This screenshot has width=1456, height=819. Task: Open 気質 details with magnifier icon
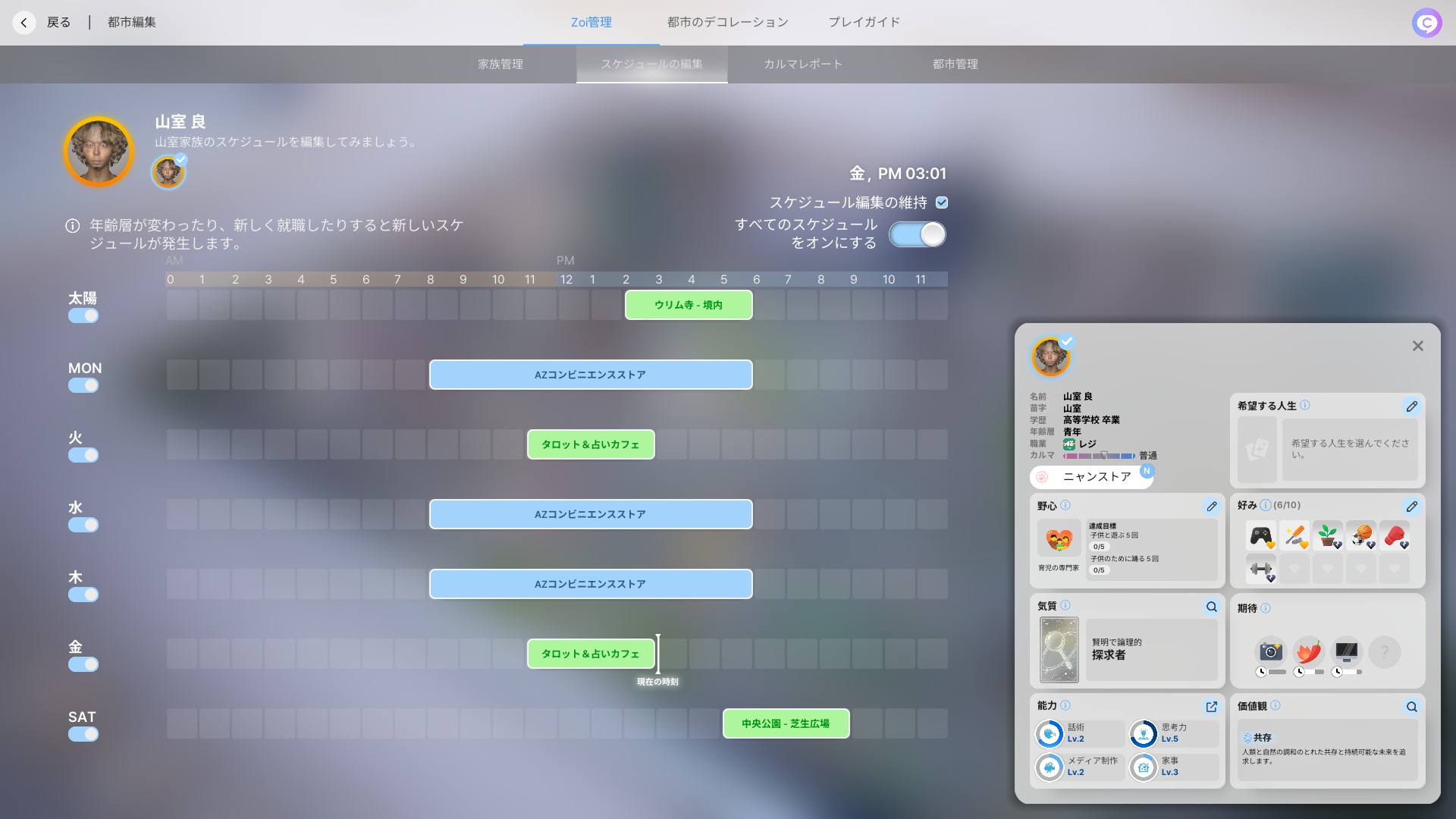click(x=1211, y=607)
